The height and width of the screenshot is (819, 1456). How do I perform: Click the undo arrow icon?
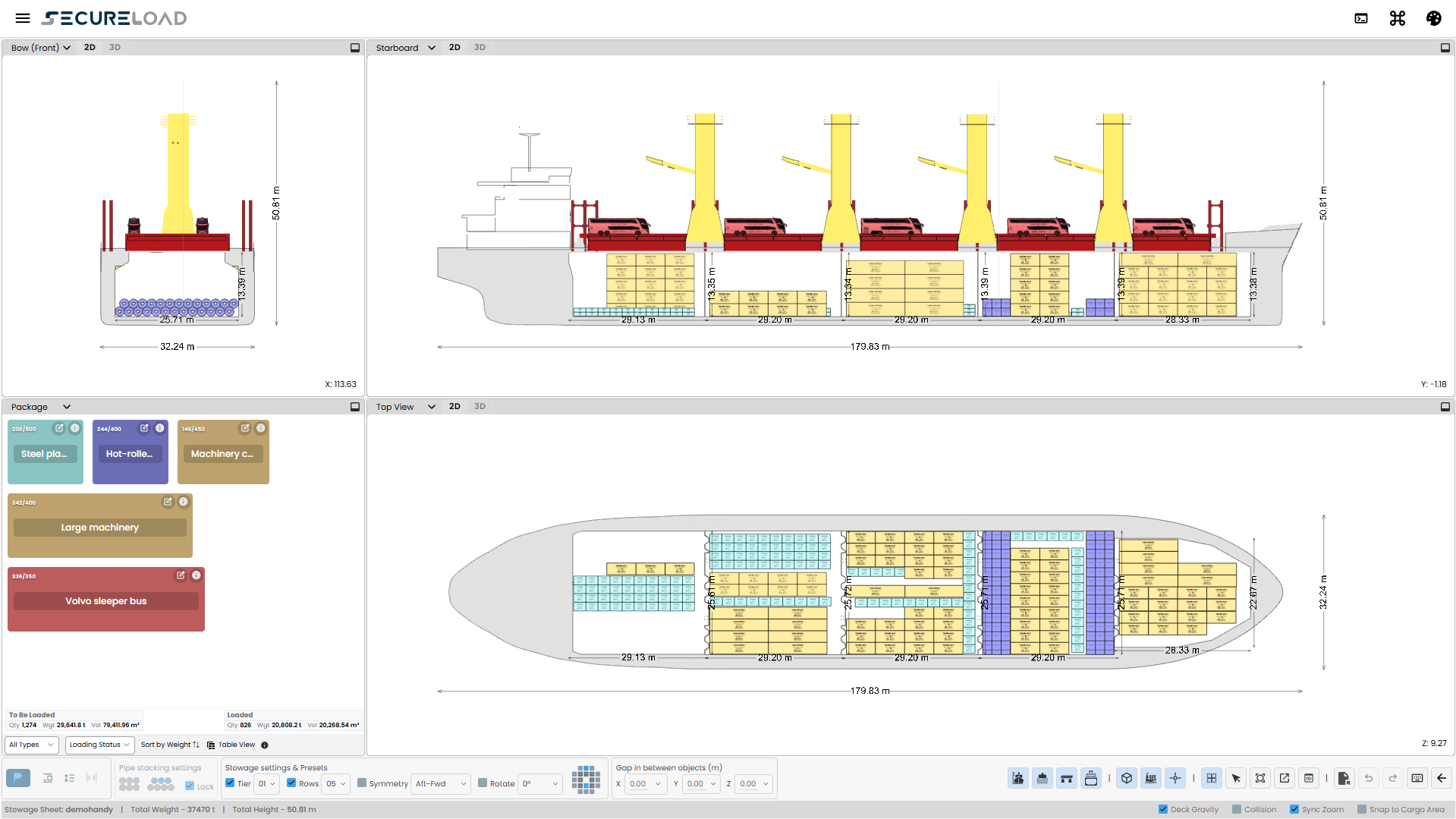(1369, 778)
